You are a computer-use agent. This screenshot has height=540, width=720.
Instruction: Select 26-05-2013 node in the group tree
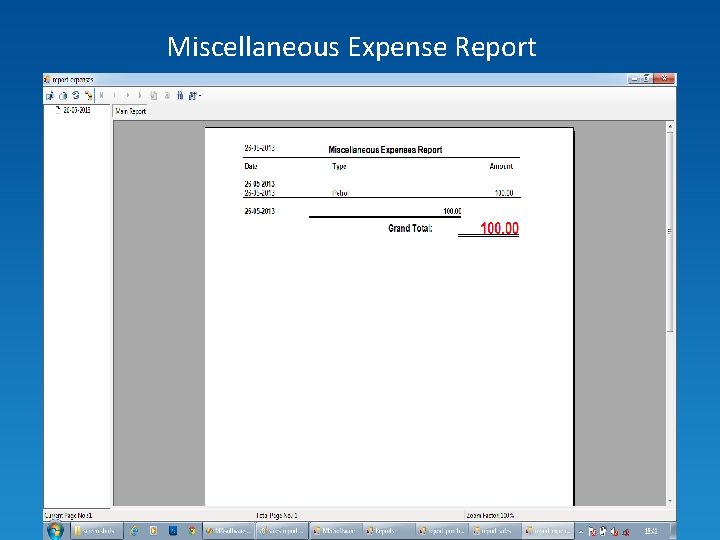76,110
